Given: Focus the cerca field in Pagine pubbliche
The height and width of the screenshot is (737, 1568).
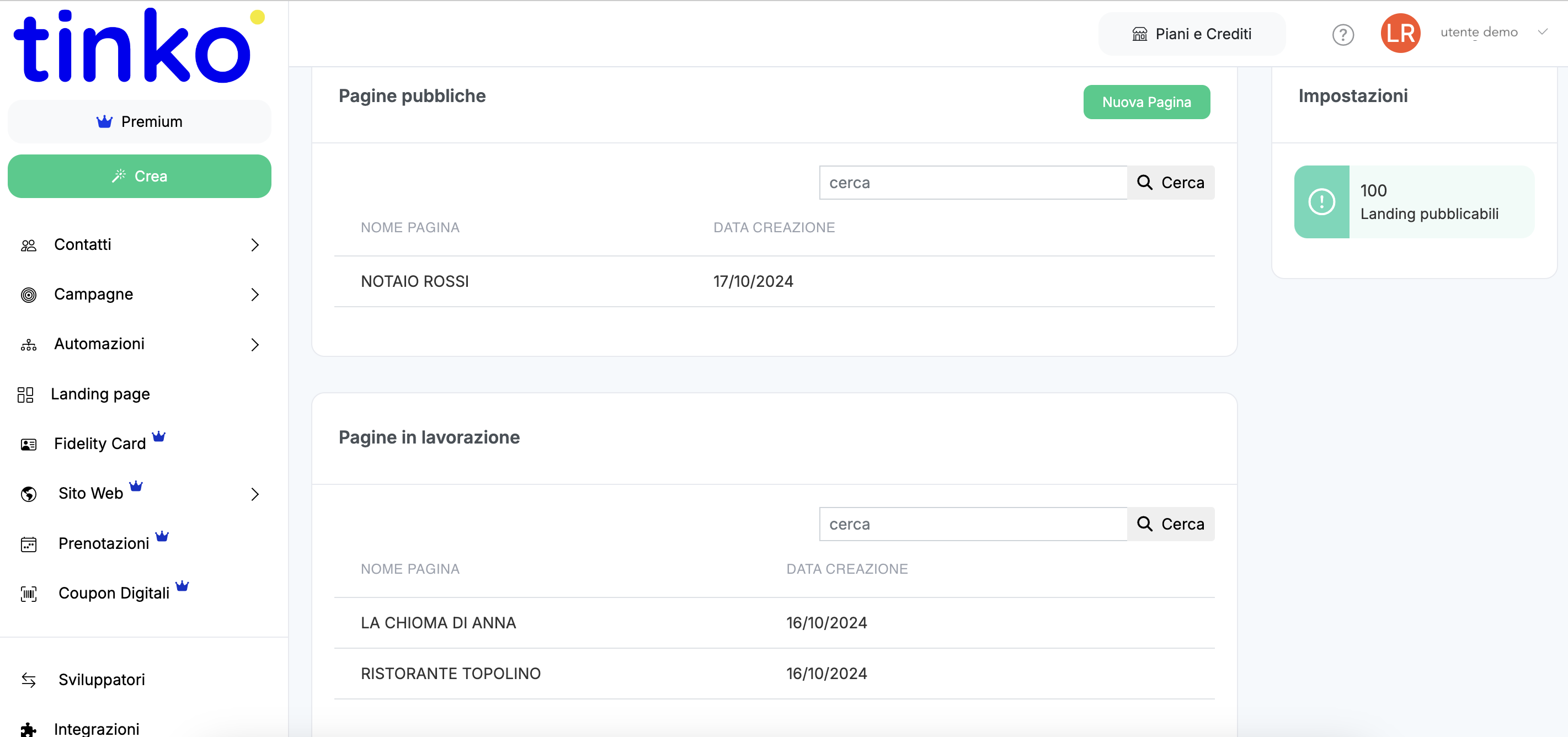Looking at the screenshot, I should (x=973, y=183).
